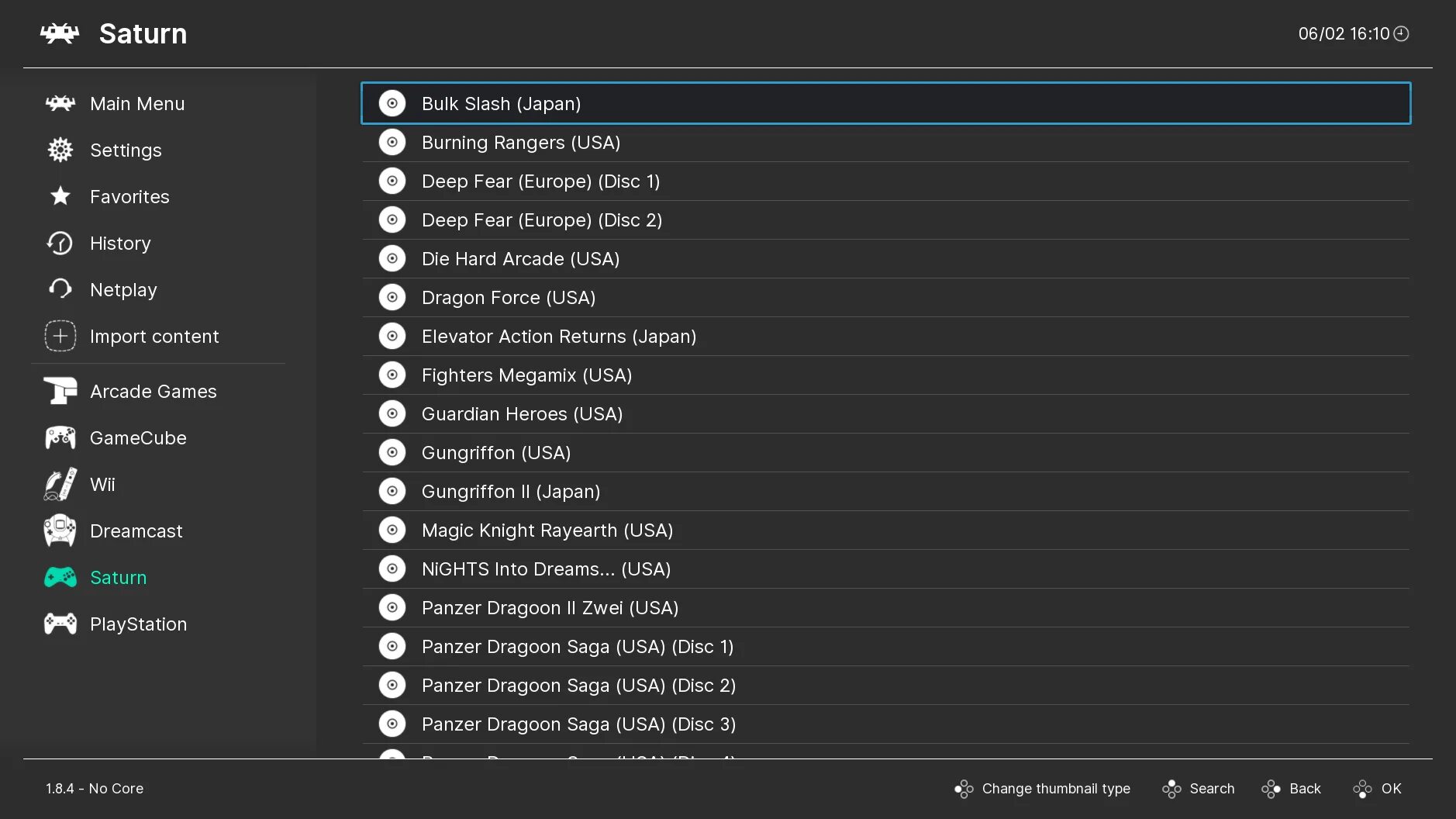
Task: Click the green Saturn controller icon
Action: click(60, 577)
